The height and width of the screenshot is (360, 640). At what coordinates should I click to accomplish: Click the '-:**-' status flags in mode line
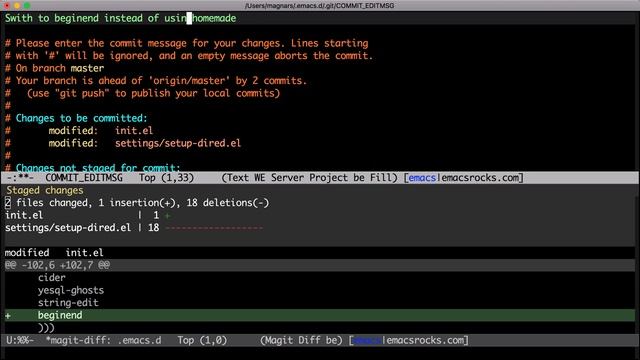pyautogui.click(x=20, y=178)
